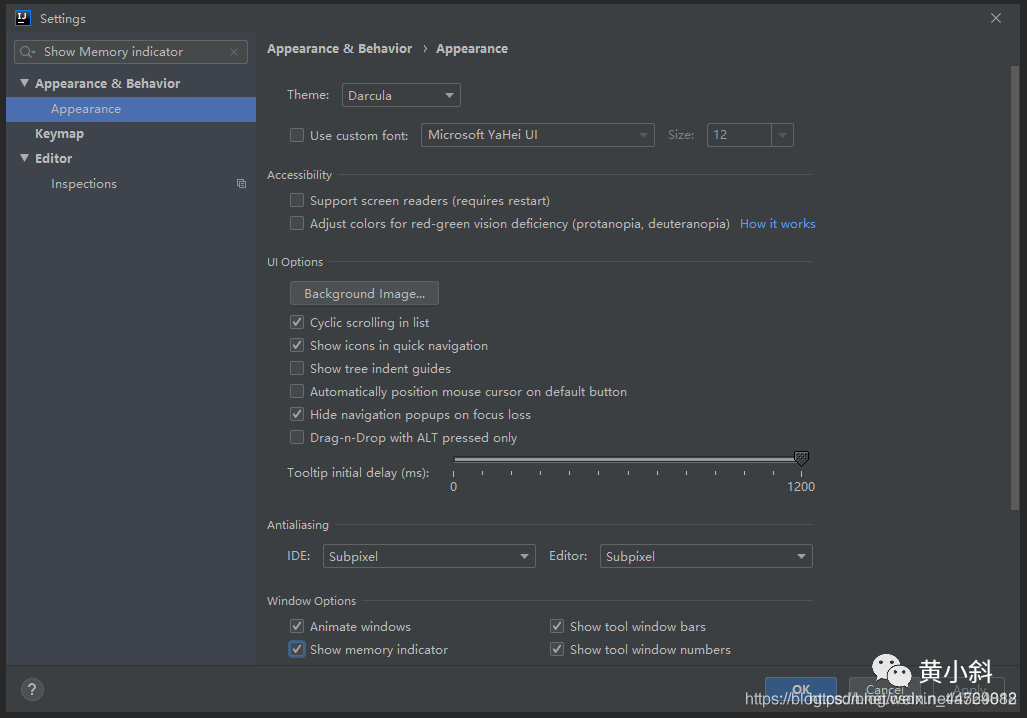The width and height of the screenshot is (1027, 718).
Task: Enable Adjust colors for red-green vision deficiency
Action: point(297,223)
